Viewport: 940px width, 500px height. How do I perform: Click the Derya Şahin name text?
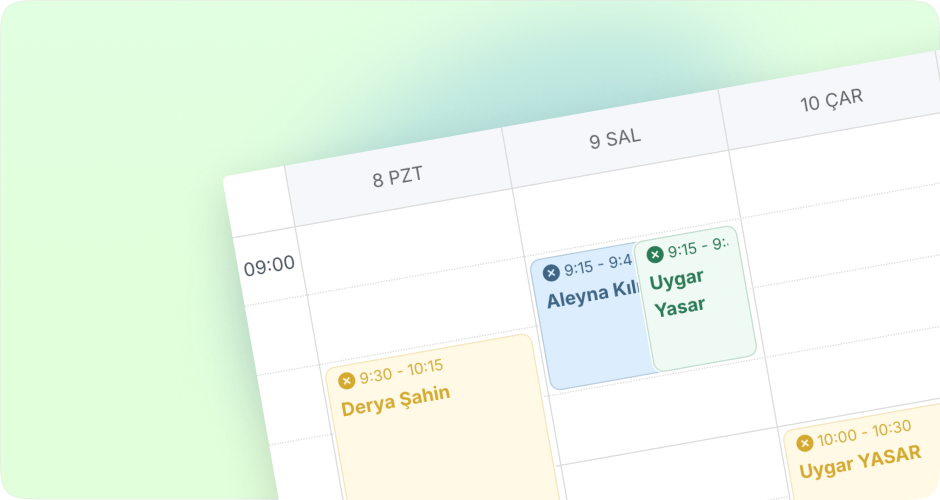click(396, 401)
